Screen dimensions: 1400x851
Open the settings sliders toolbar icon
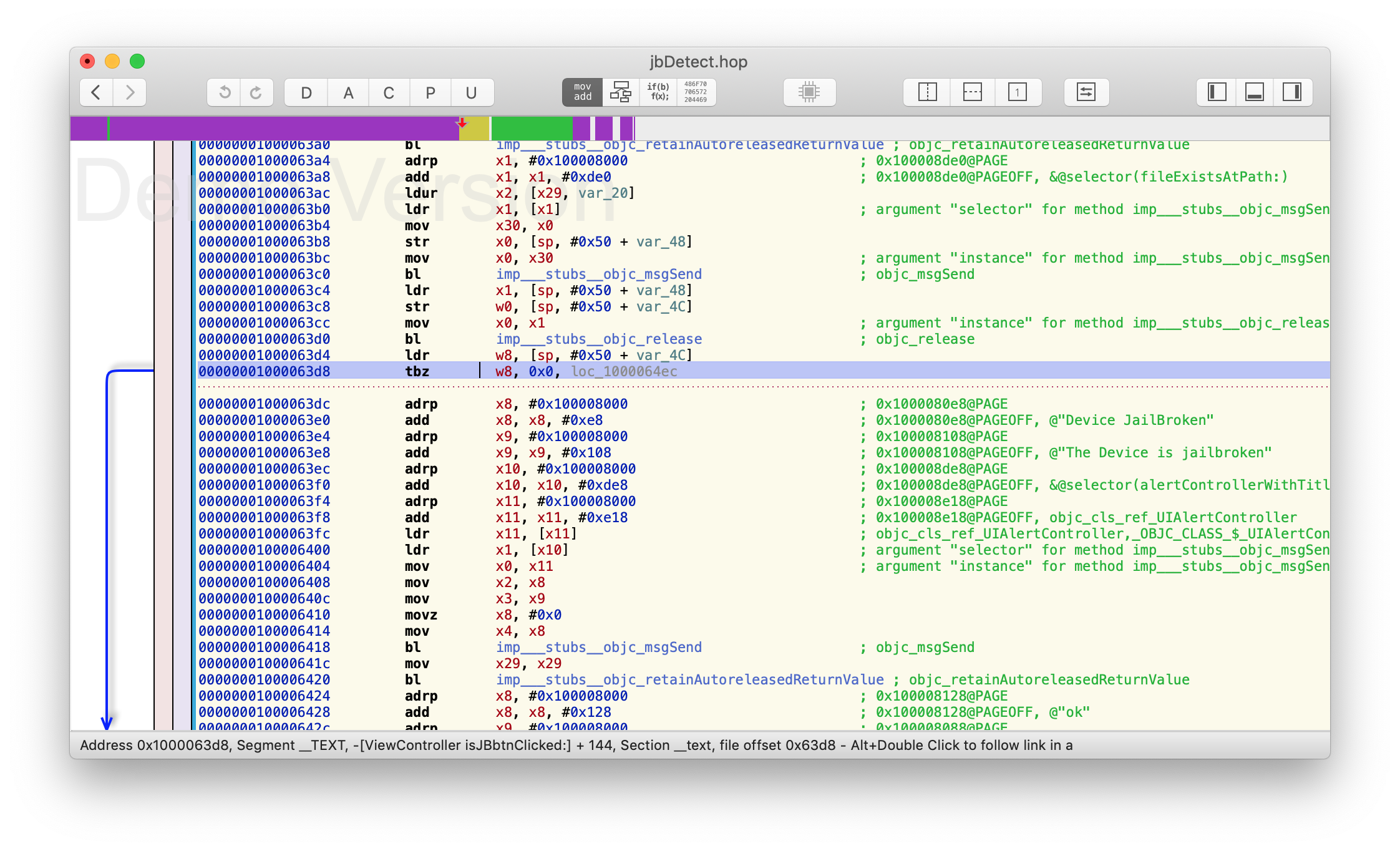[x=1086, y=92]
